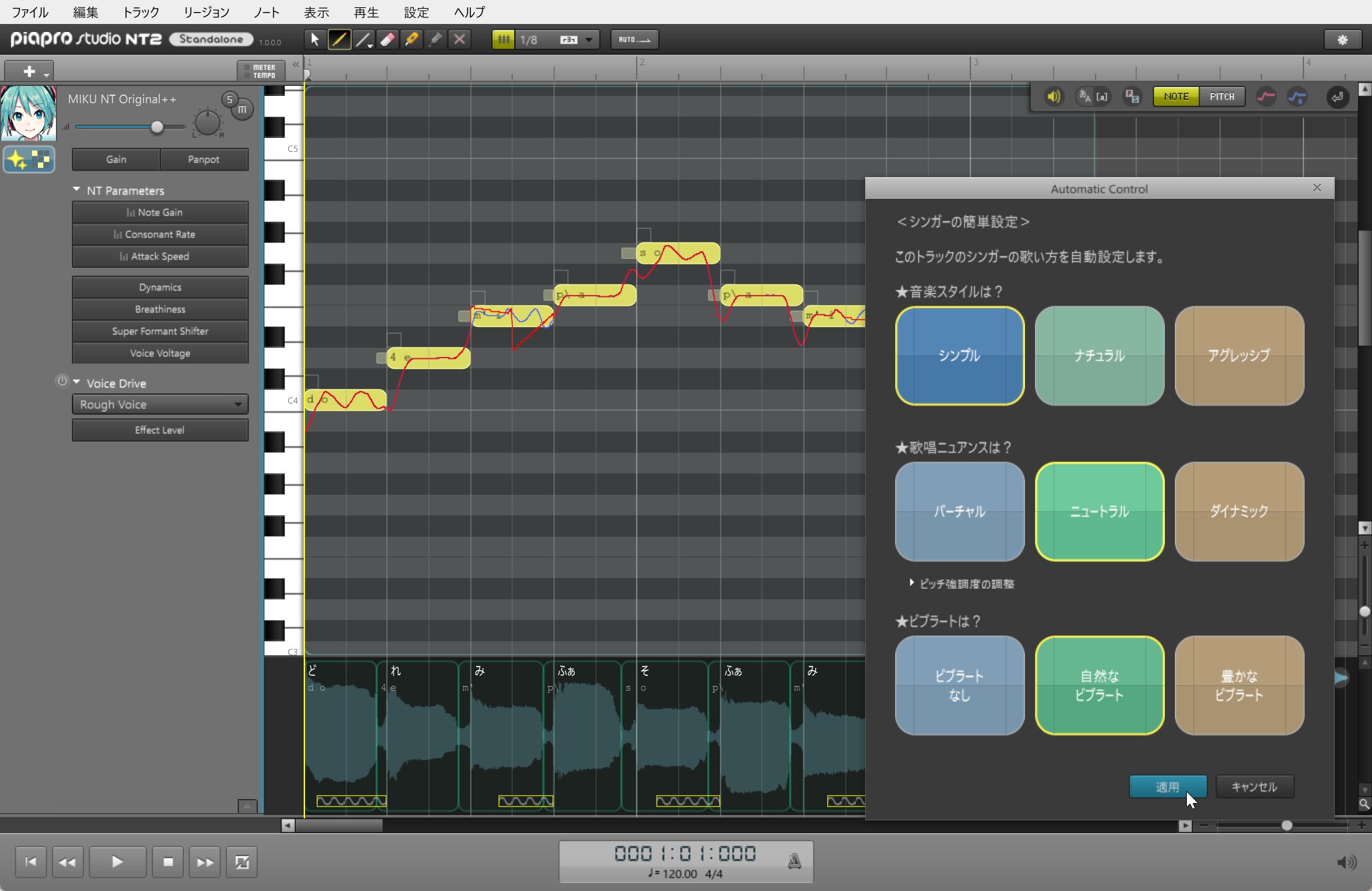This screenshot has width=1372, height=891.
Task: Select the arrow pointer tool
Action: click(315, 39)
